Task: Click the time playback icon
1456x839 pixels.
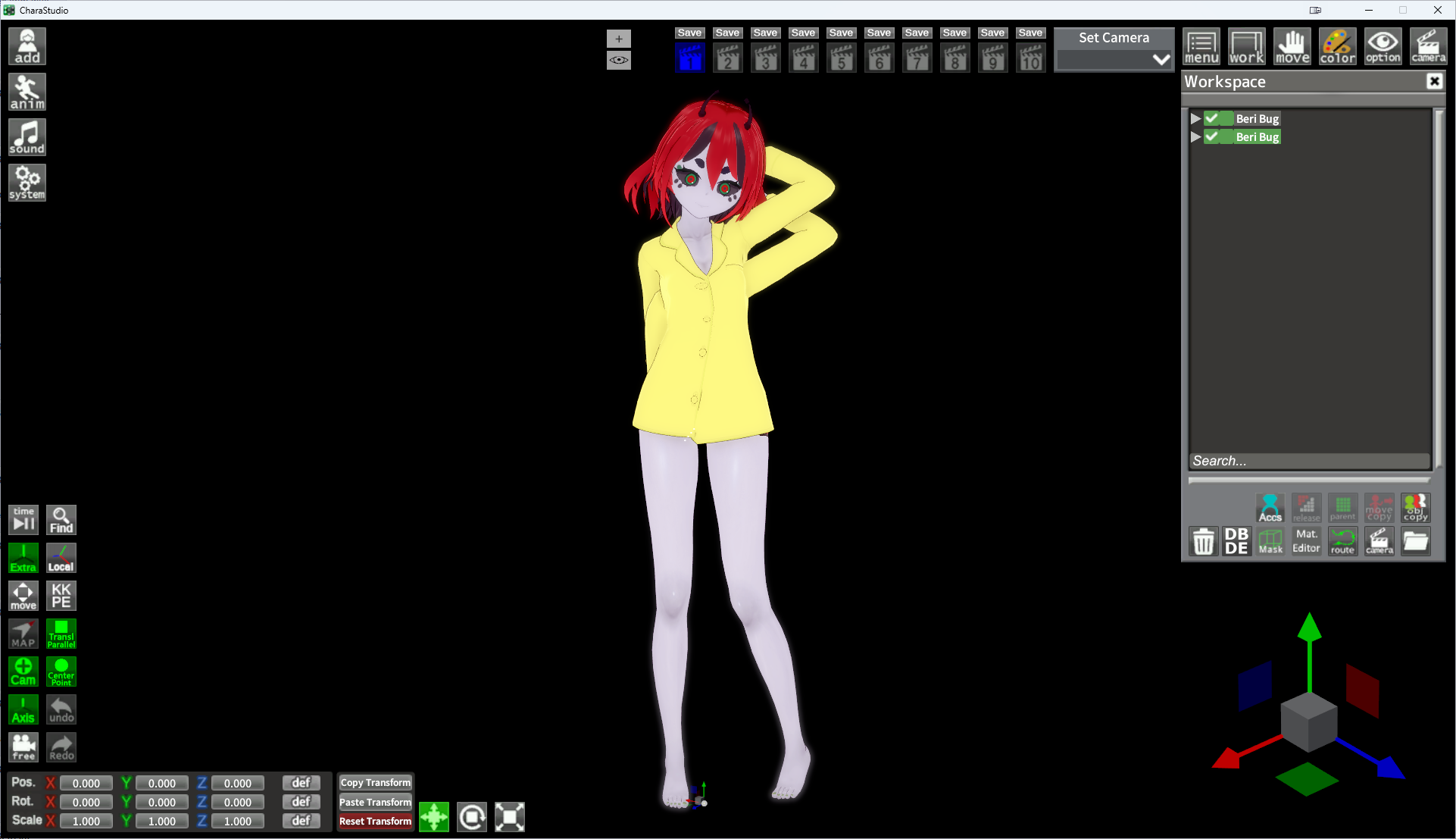Action: click(23, 520)
